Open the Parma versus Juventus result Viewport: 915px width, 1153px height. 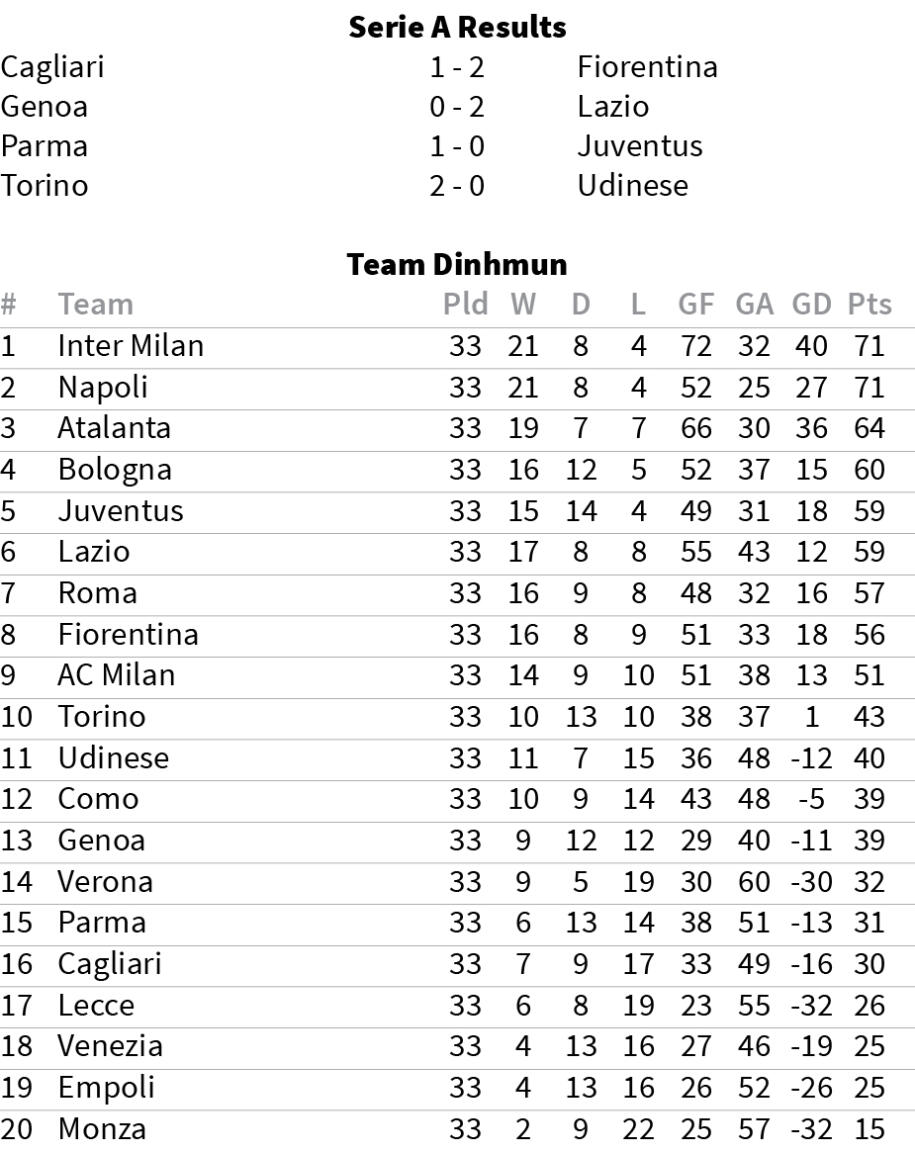tap(458, 146)
